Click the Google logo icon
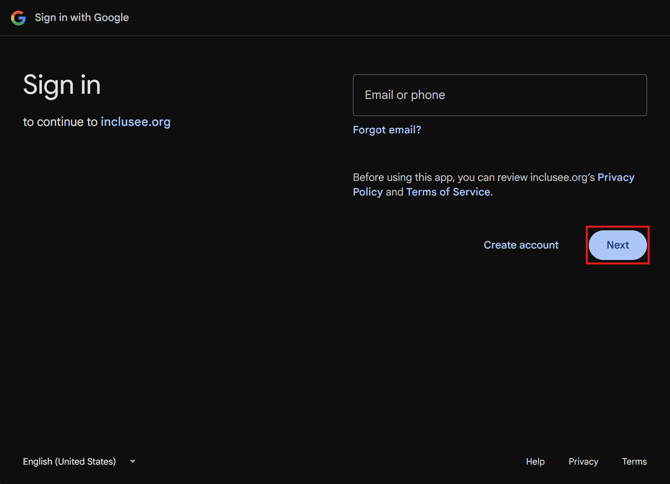The height and width of the screenshot is (484, 670). pos(18,18)
